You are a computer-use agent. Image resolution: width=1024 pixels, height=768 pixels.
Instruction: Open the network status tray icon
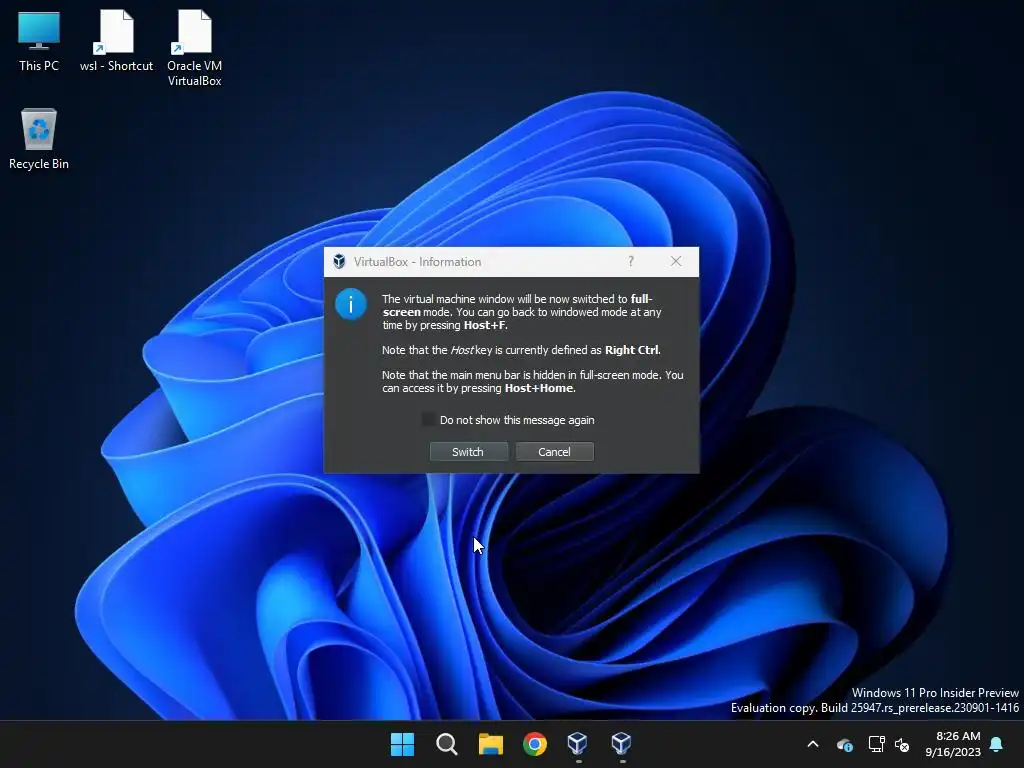(876, 744)
